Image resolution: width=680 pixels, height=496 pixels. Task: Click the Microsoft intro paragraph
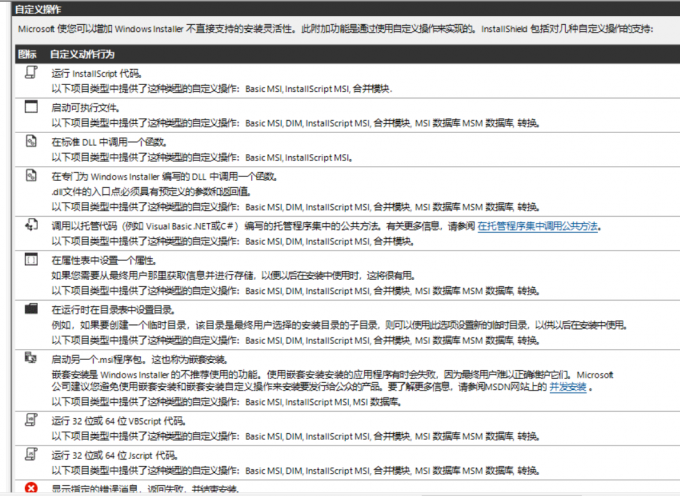click(x=335, y=29)
